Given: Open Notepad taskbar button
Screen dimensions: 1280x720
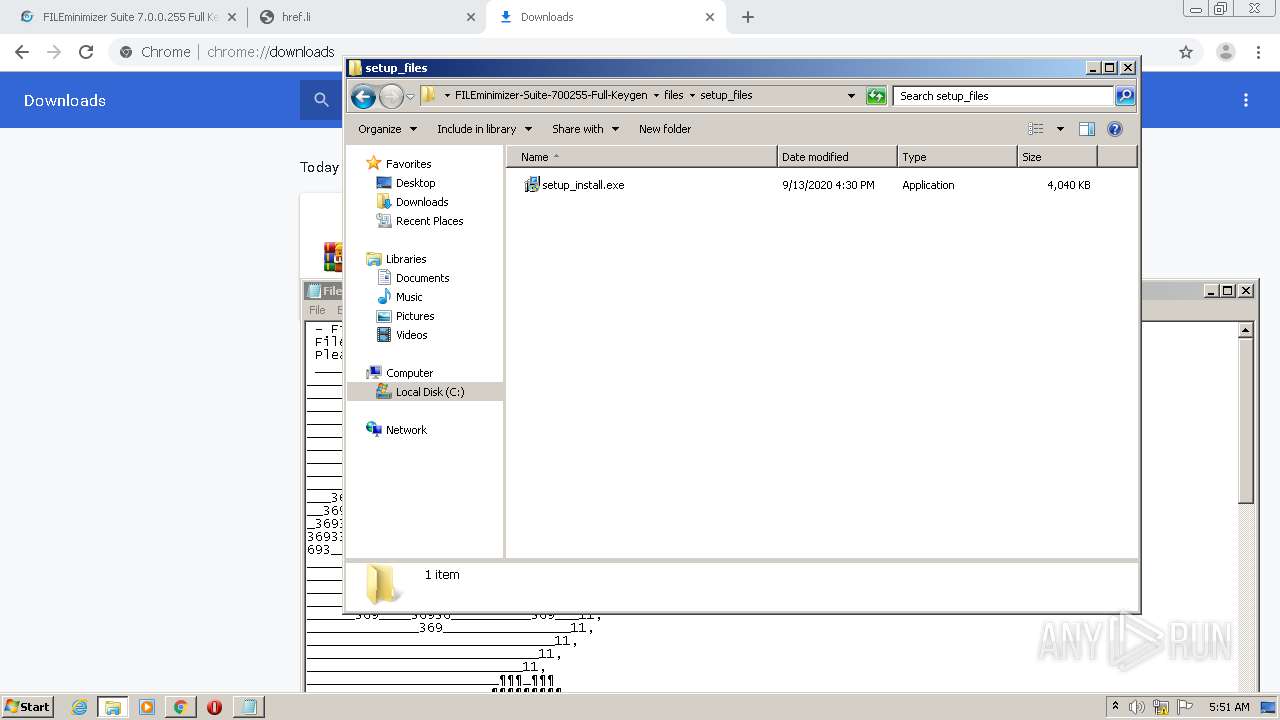Looking at the screenshot, I should tap(249, 707).
